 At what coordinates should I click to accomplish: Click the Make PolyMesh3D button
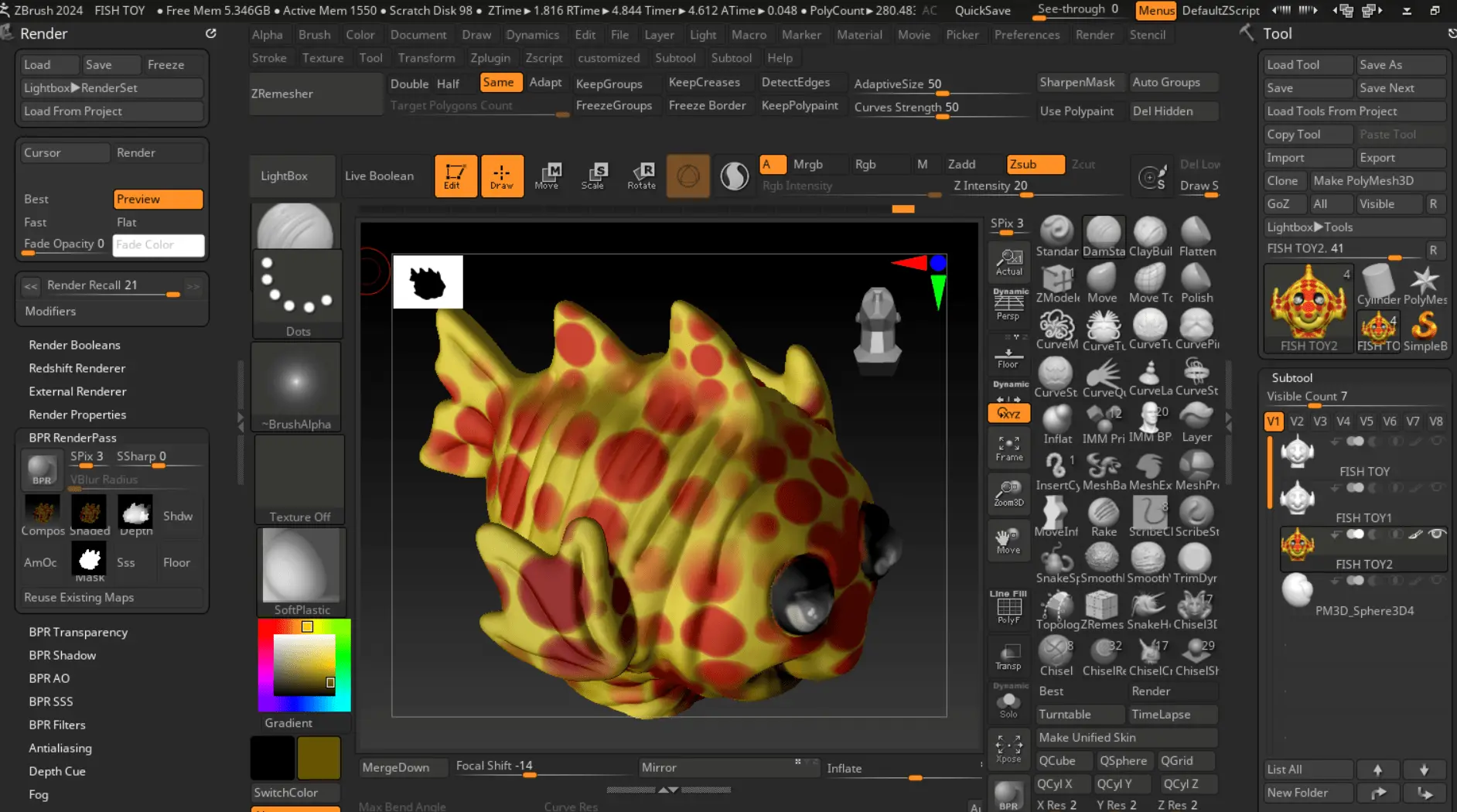point(1363,180)
